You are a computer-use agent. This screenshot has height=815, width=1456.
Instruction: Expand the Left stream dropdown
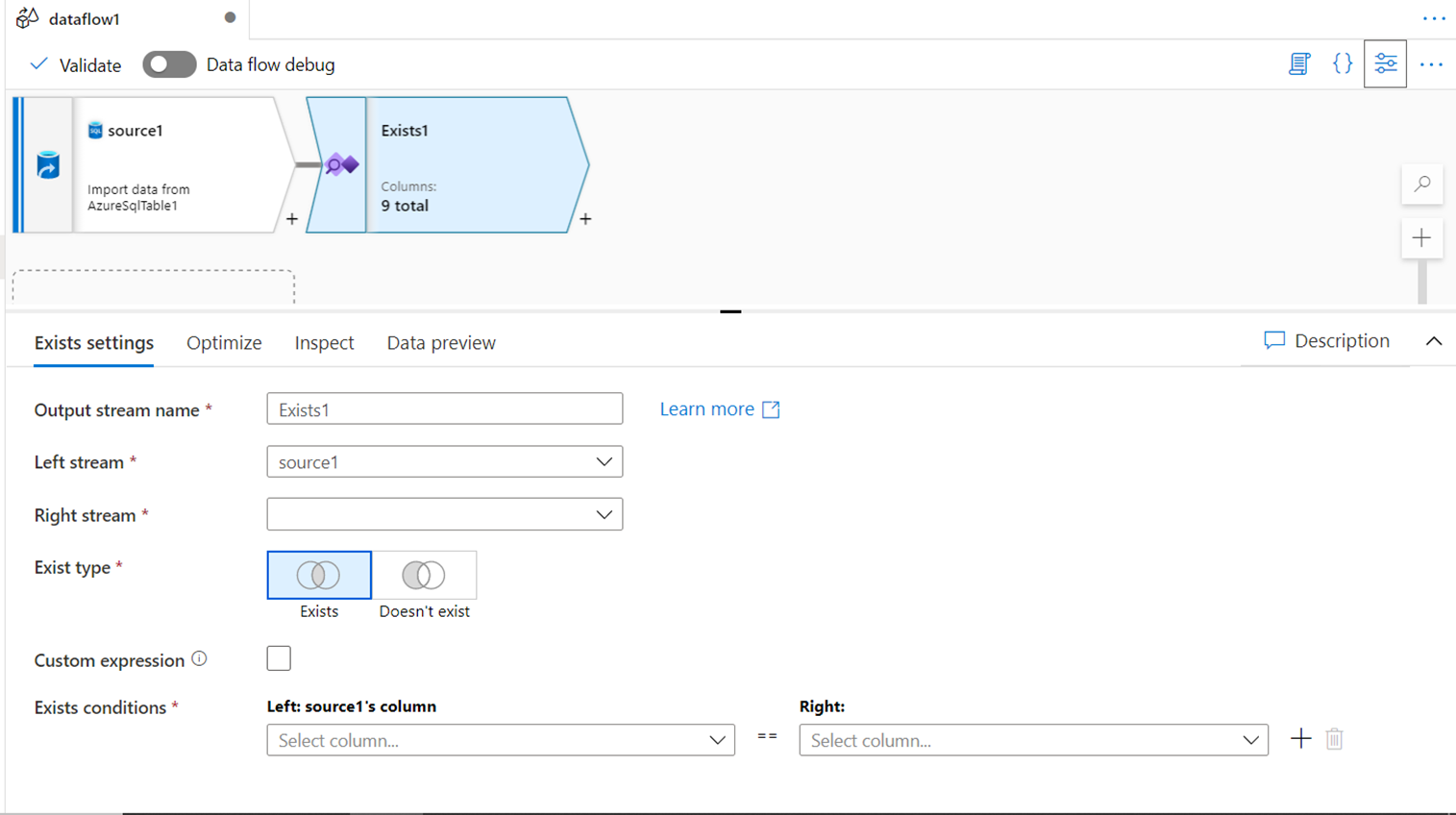click(444, 462)
